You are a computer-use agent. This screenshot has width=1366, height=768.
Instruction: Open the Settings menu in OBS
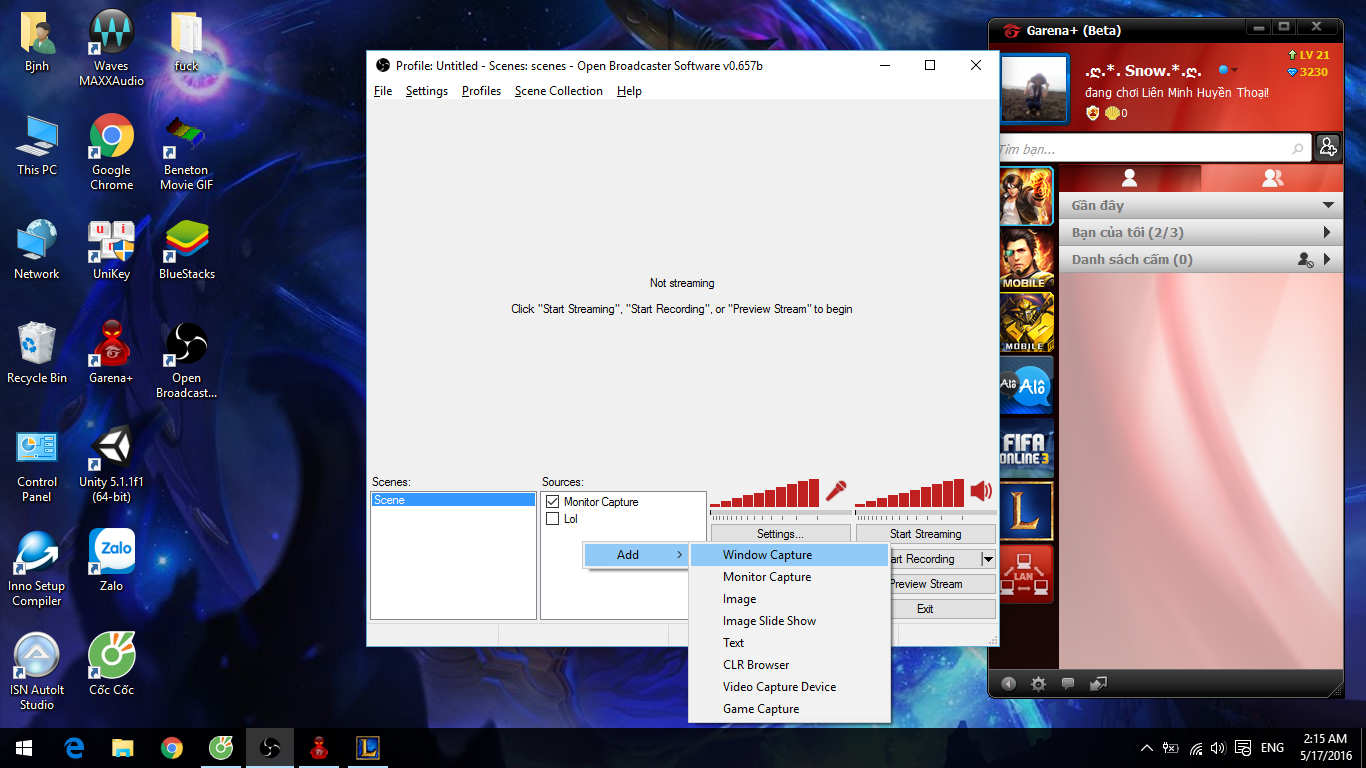(427, 91)
